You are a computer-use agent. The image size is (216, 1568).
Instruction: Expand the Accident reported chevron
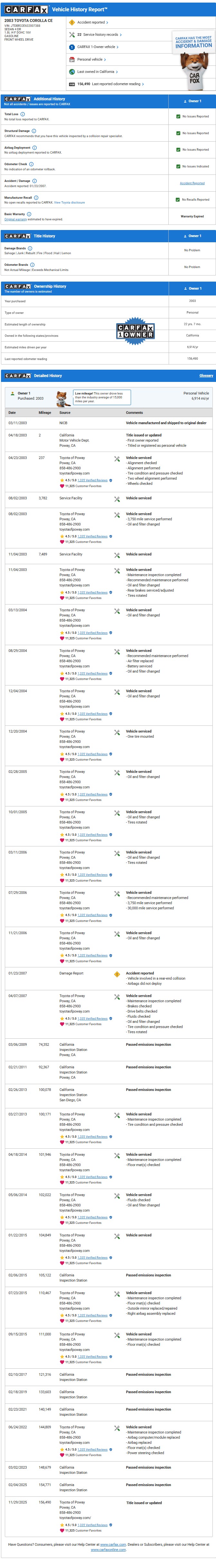point(108,23)
